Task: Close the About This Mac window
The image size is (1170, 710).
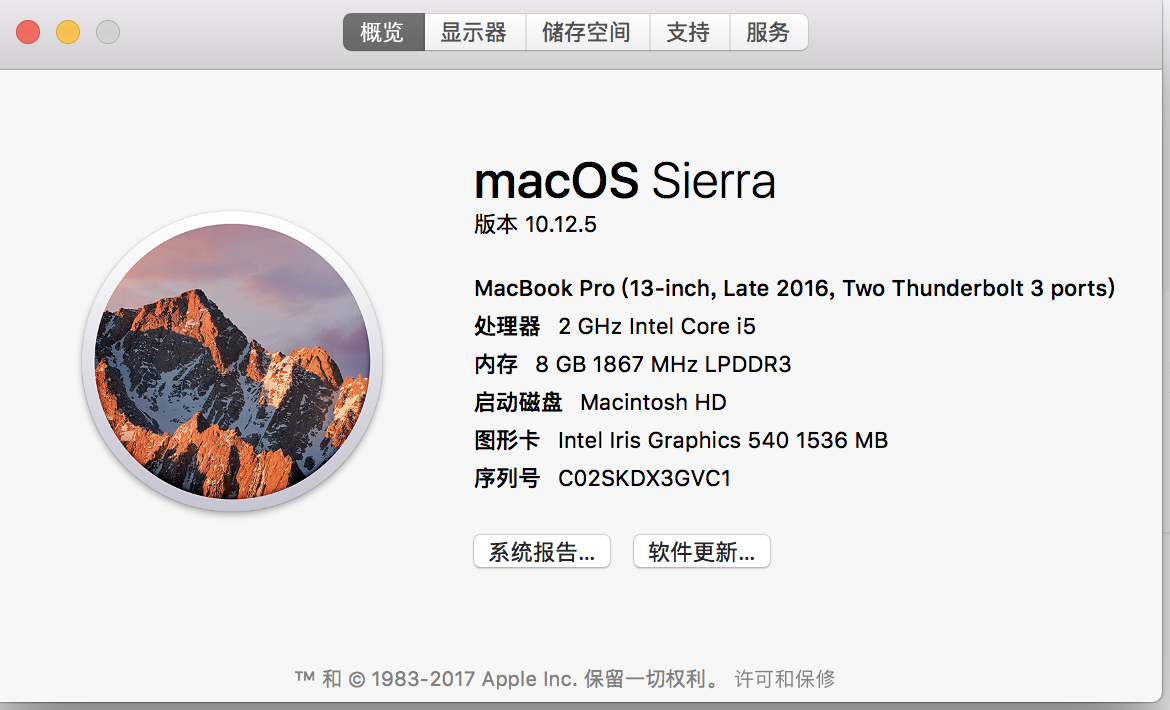Action: (x=28, y=32)
